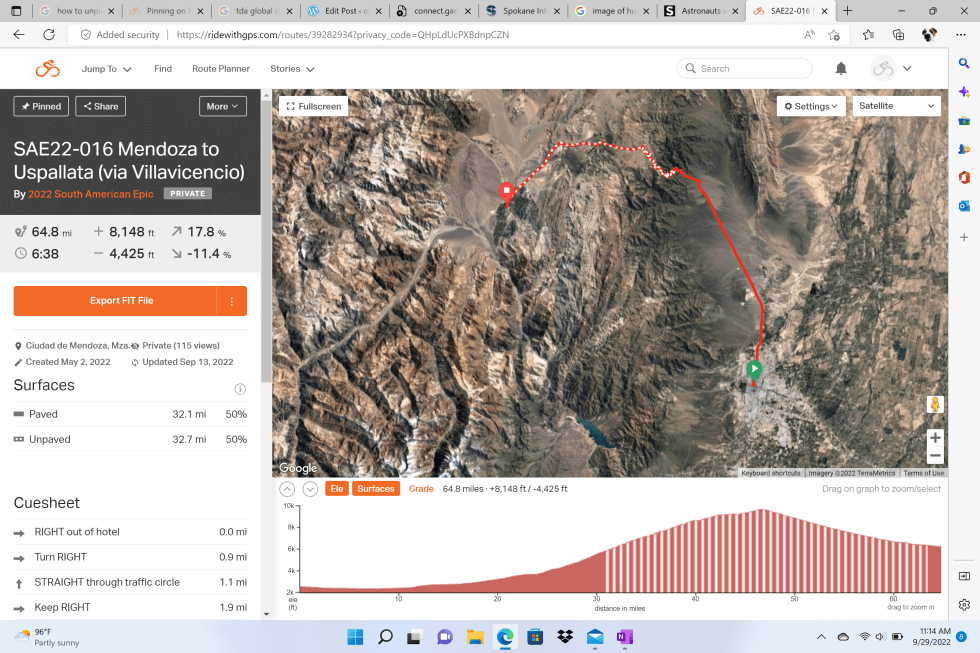The height and width of the screenshot is (653, 980).
Task: Open Route Planner from navigation
Action: point(221,69)
